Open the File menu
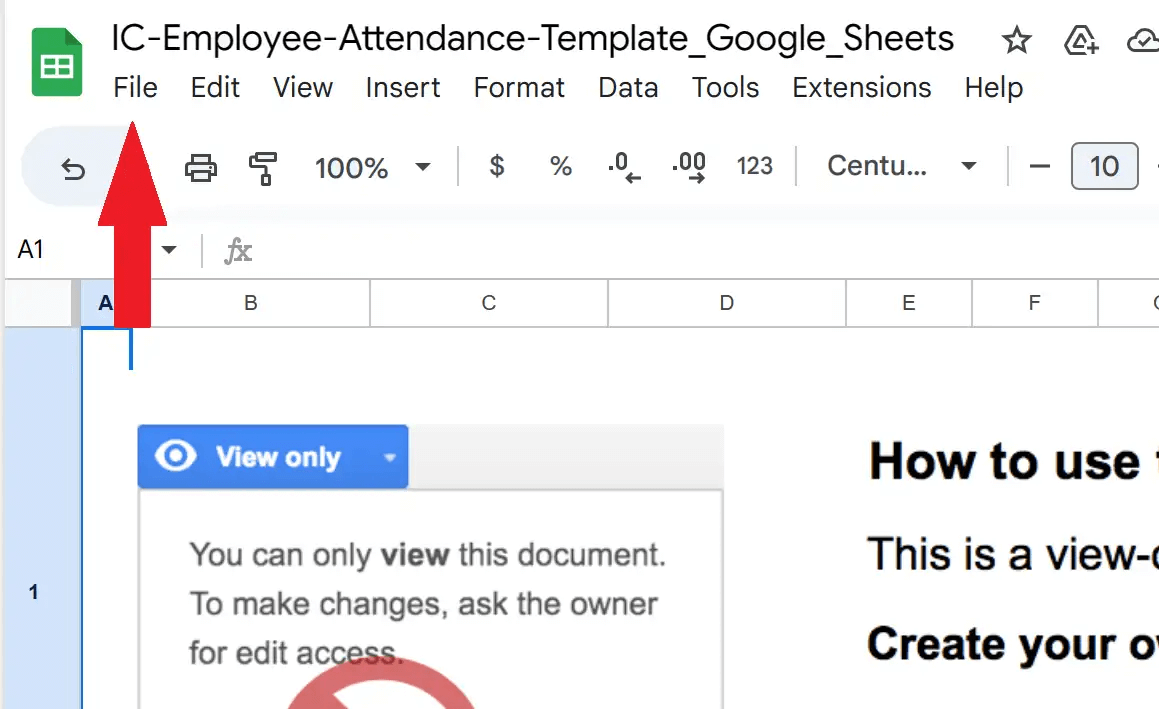The width and height of the screenshot is (1159, 709). click(135, 88)
